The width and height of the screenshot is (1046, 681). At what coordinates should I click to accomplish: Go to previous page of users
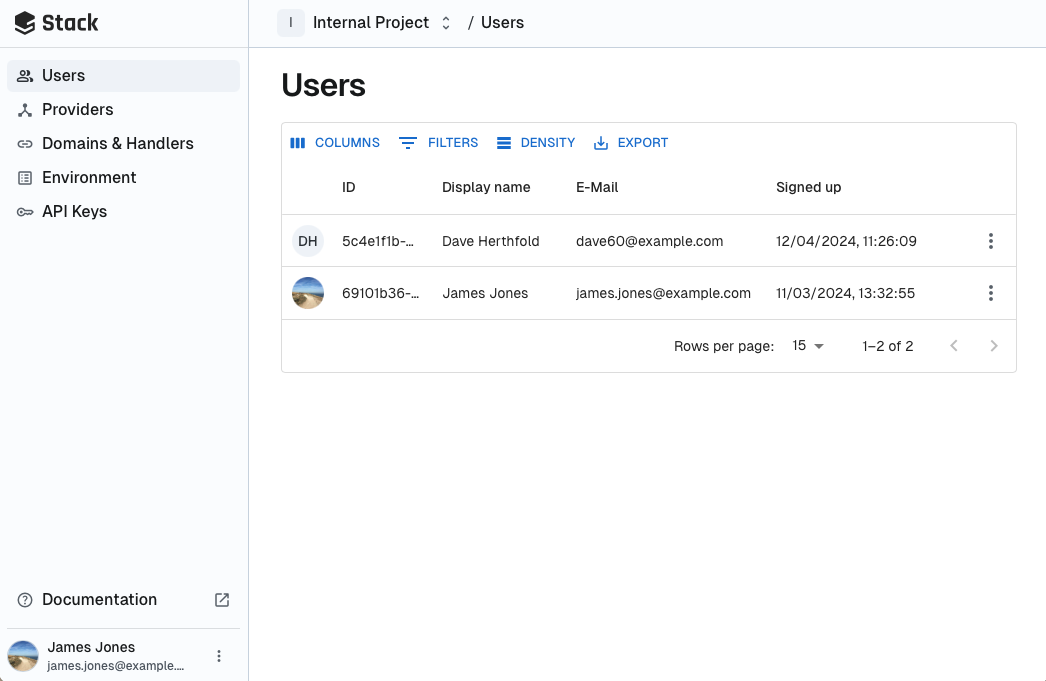(954, 346)
